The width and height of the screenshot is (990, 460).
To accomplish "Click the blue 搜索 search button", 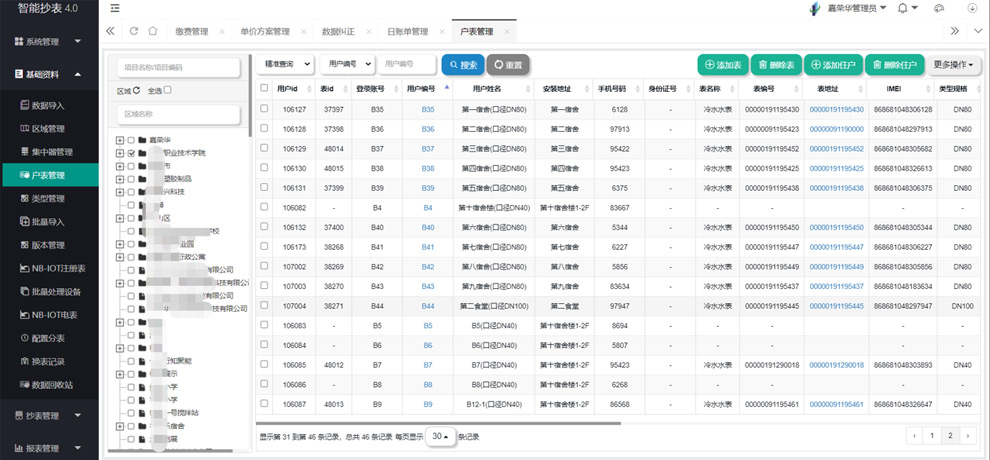I will [x=462, y=65].
